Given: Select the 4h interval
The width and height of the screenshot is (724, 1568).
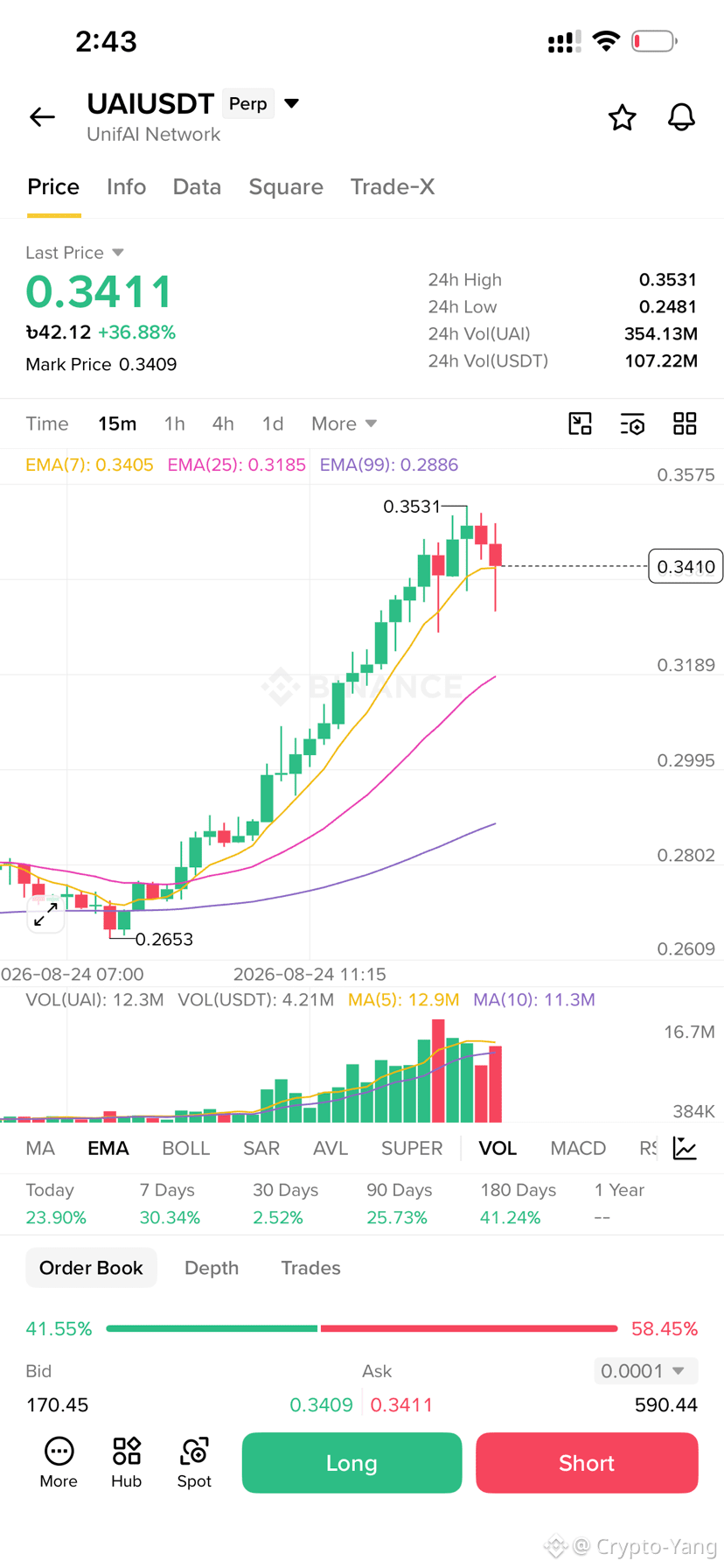Looking at the screenshot, I should coord(223,423).
